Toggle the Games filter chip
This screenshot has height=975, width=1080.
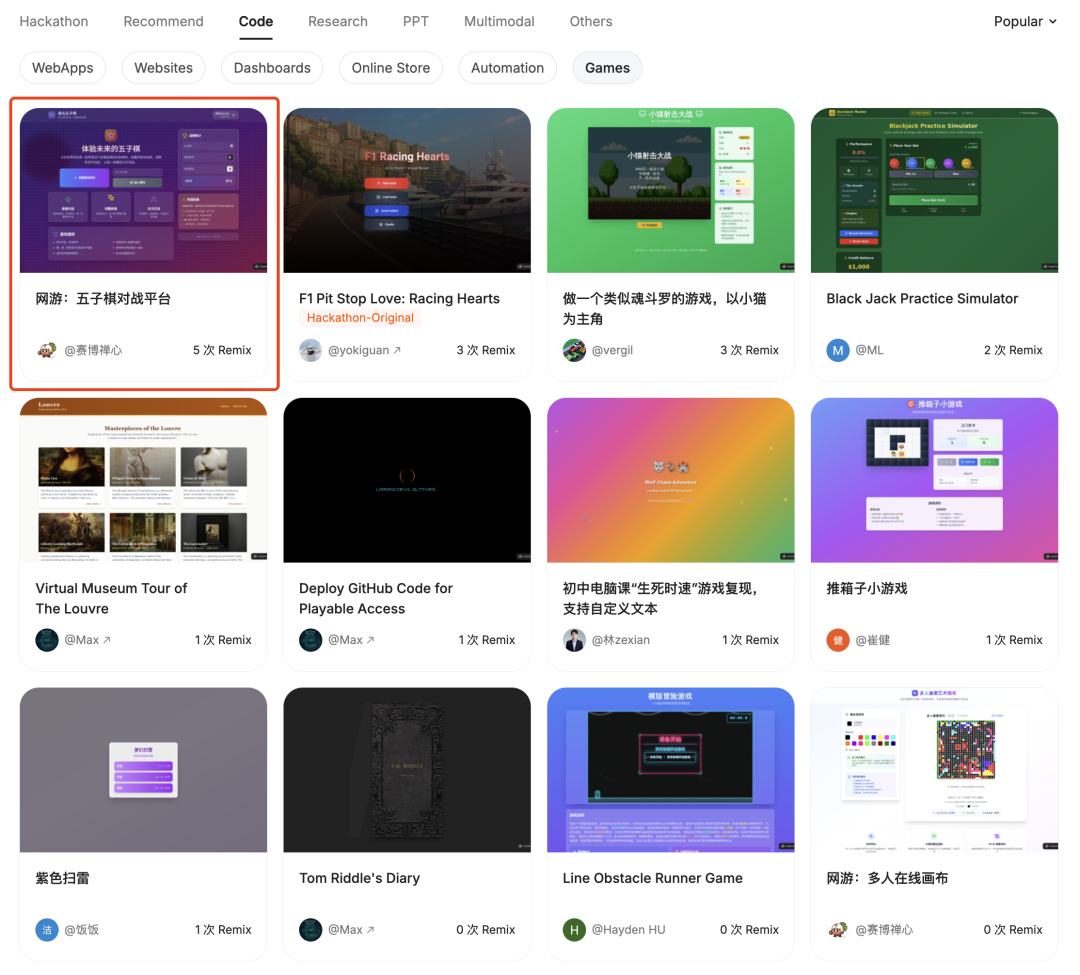tap(608, 68)
